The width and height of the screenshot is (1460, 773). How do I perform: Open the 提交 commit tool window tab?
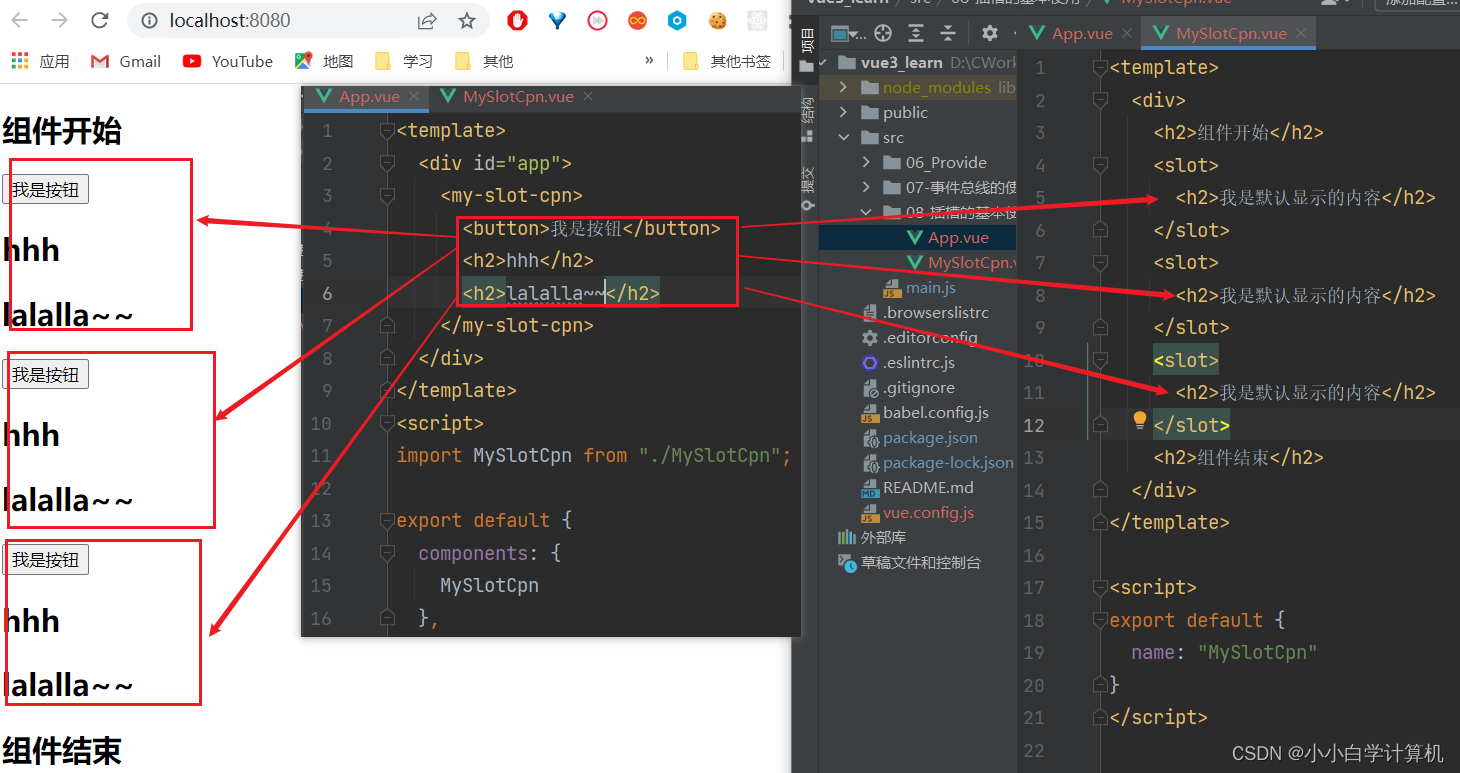808,188
